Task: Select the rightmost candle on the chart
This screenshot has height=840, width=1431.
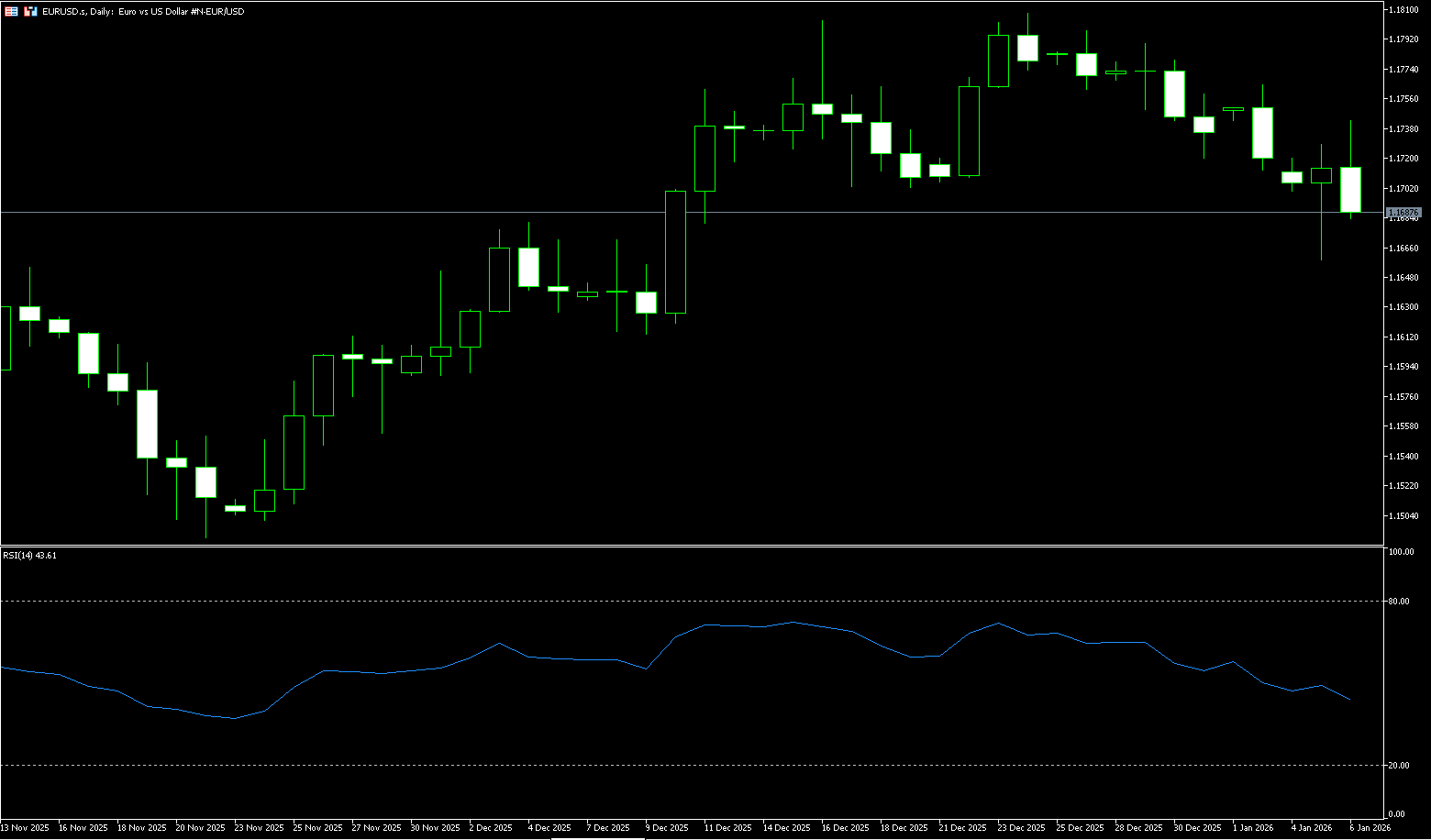Action: coord(1350,189)
